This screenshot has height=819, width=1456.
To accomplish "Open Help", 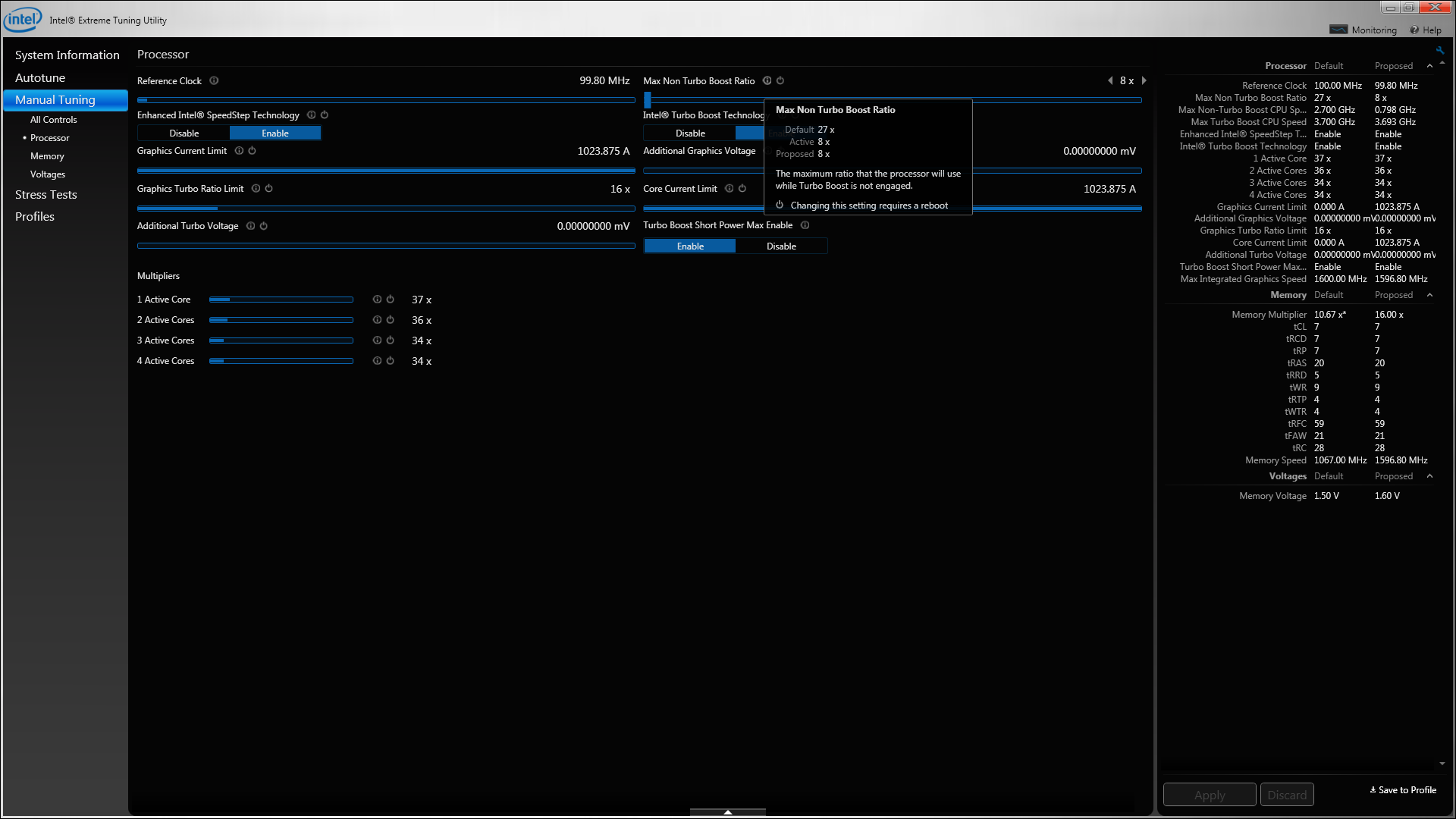I will click(x=1426, y=30).
